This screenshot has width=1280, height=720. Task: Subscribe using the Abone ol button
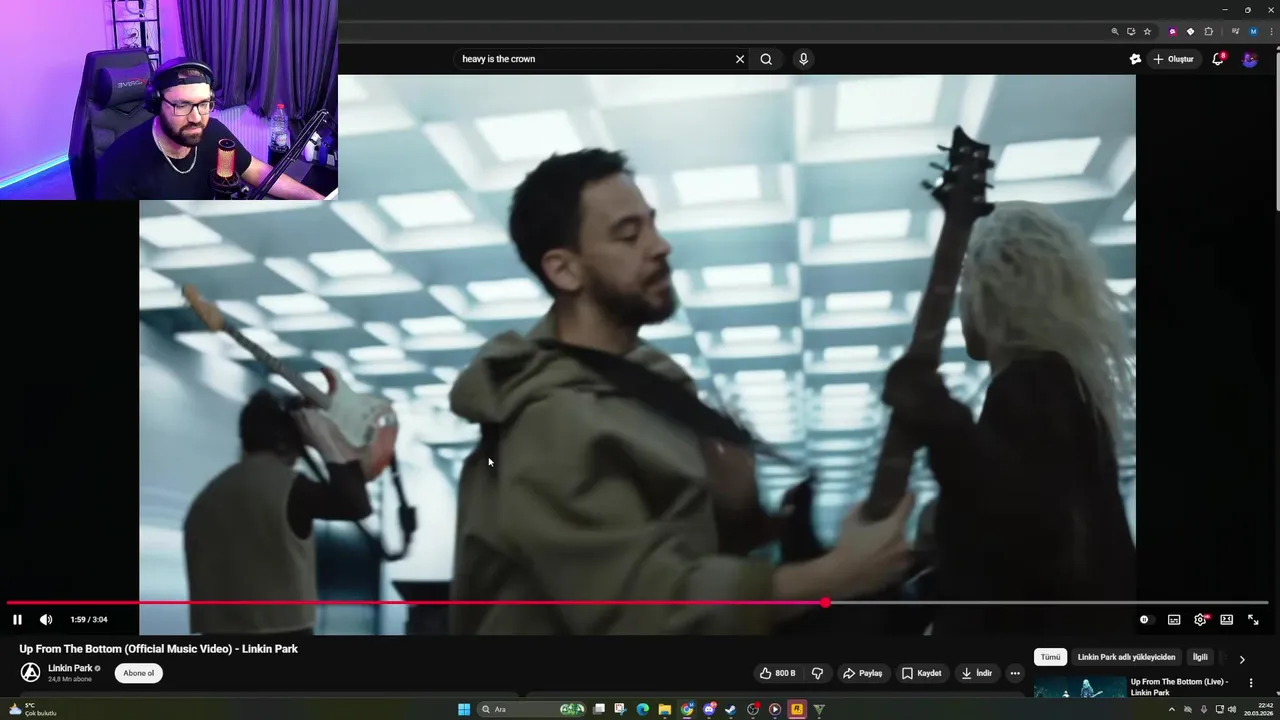pos(138,673)
